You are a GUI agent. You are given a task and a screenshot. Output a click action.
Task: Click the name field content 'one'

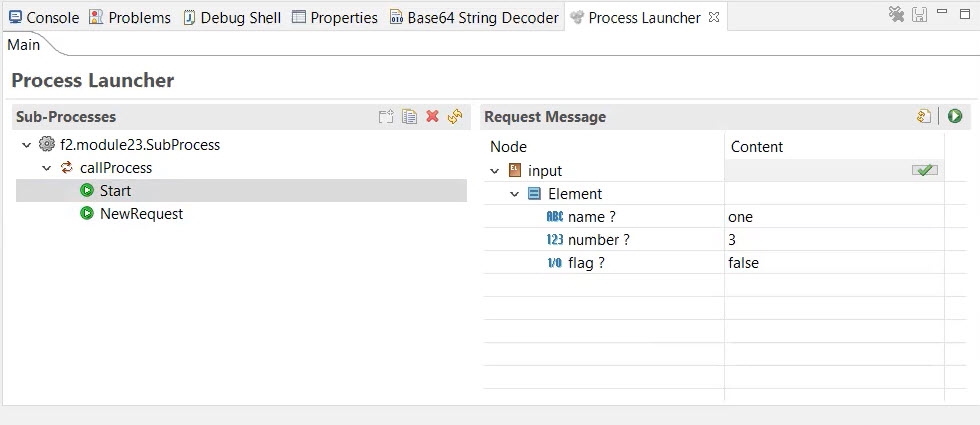pos(741,217)
